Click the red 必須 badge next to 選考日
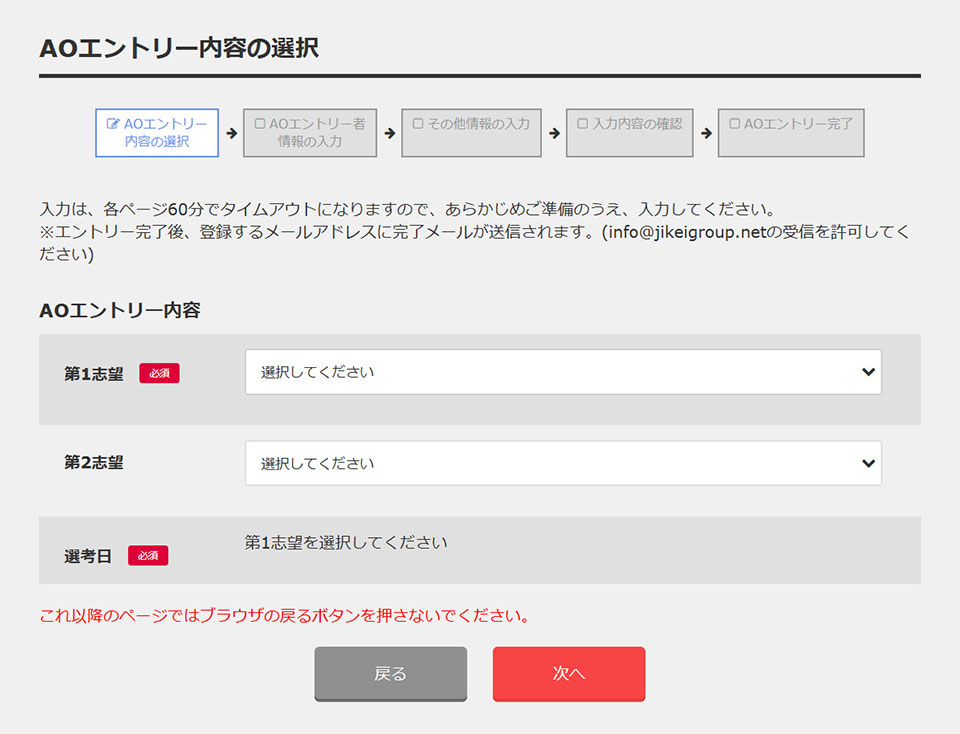This screenshot has width=960, height=734. (148, 555)
